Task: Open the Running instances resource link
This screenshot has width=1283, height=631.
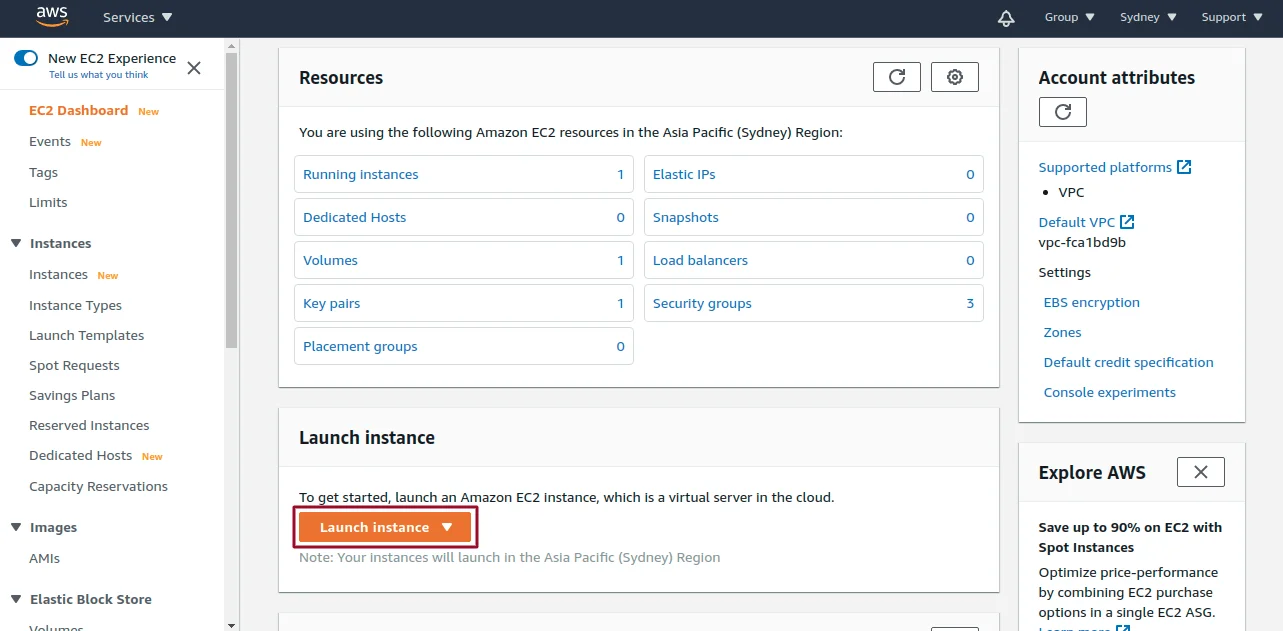Action: (361, 174)
